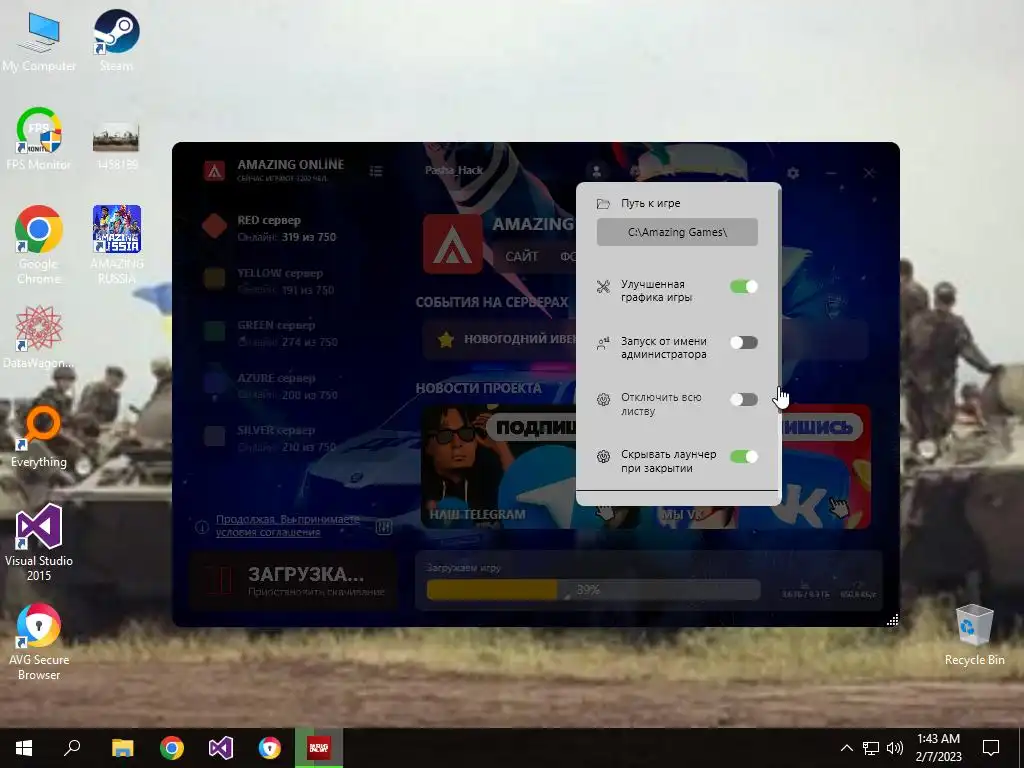Click the folder icon beside Путь к игре

(x=603, y=204)
